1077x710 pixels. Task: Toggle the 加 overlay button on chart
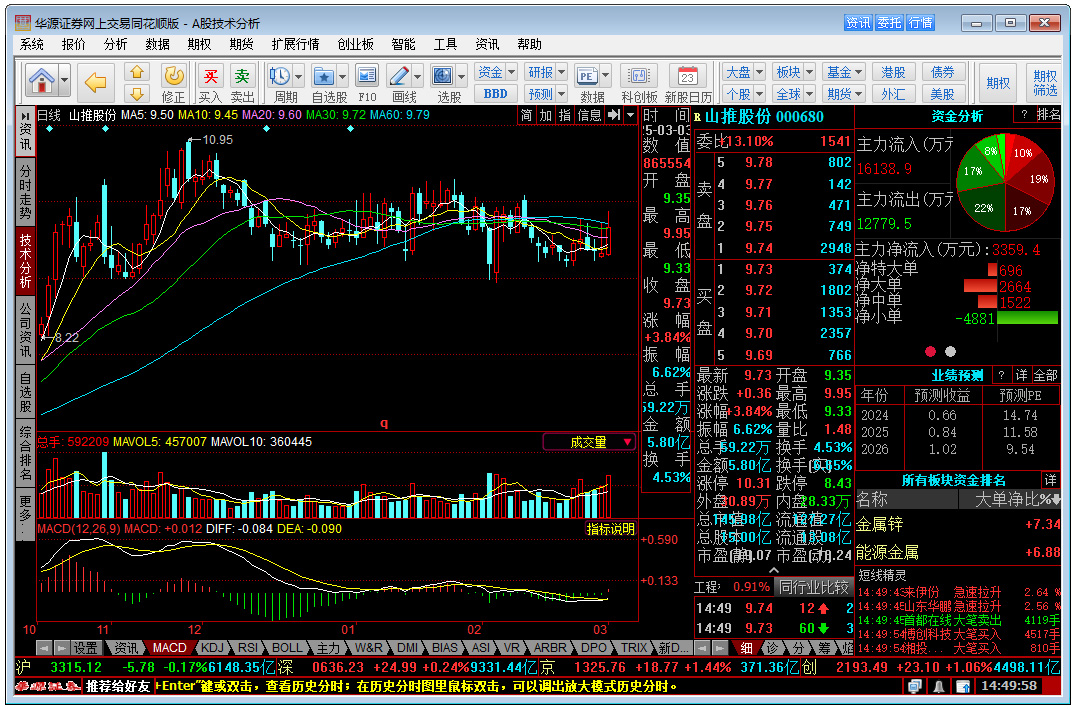click(545, 115)
